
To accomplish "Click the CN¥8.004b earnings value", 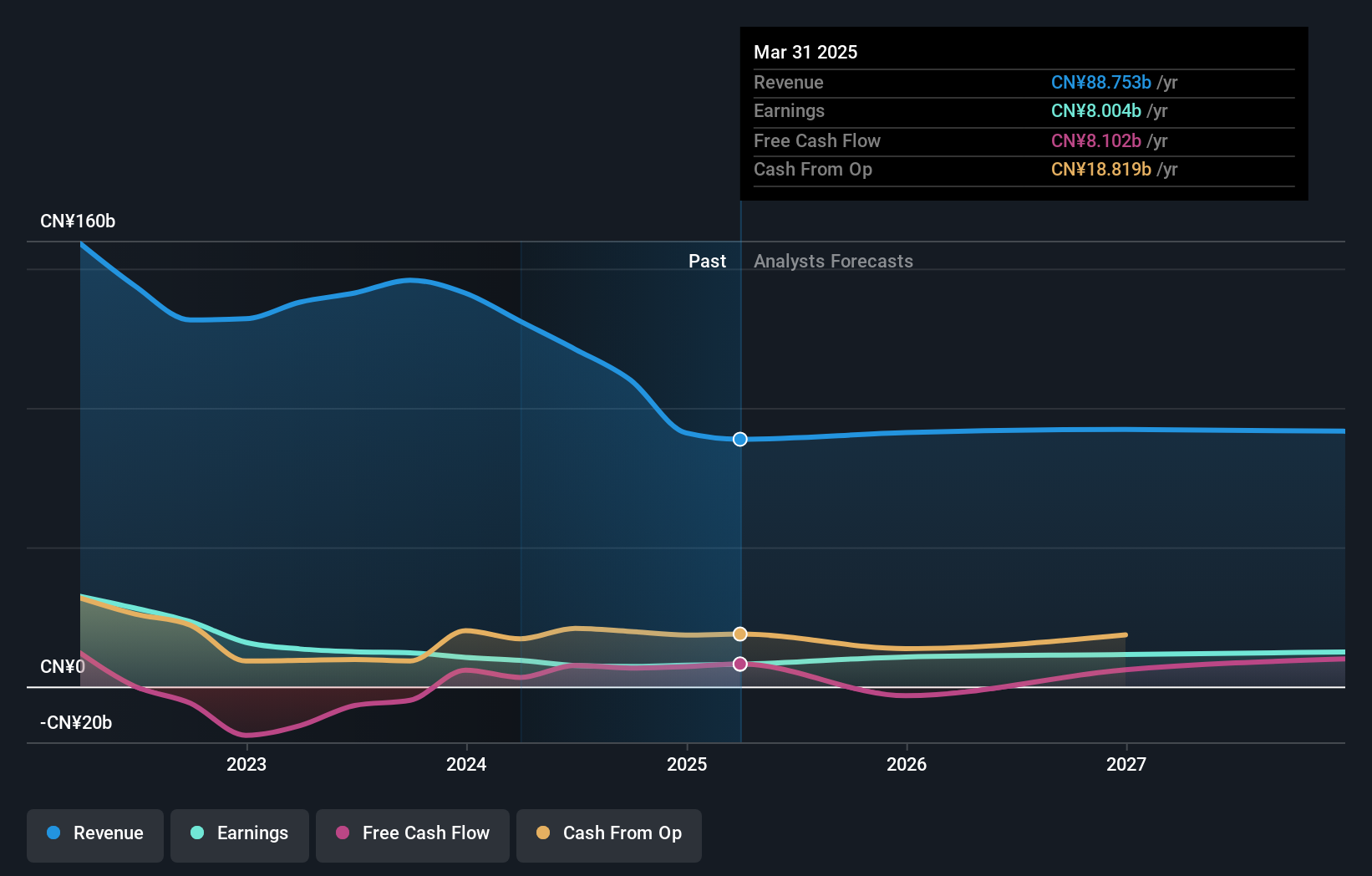I will (x=1096, y=111).
